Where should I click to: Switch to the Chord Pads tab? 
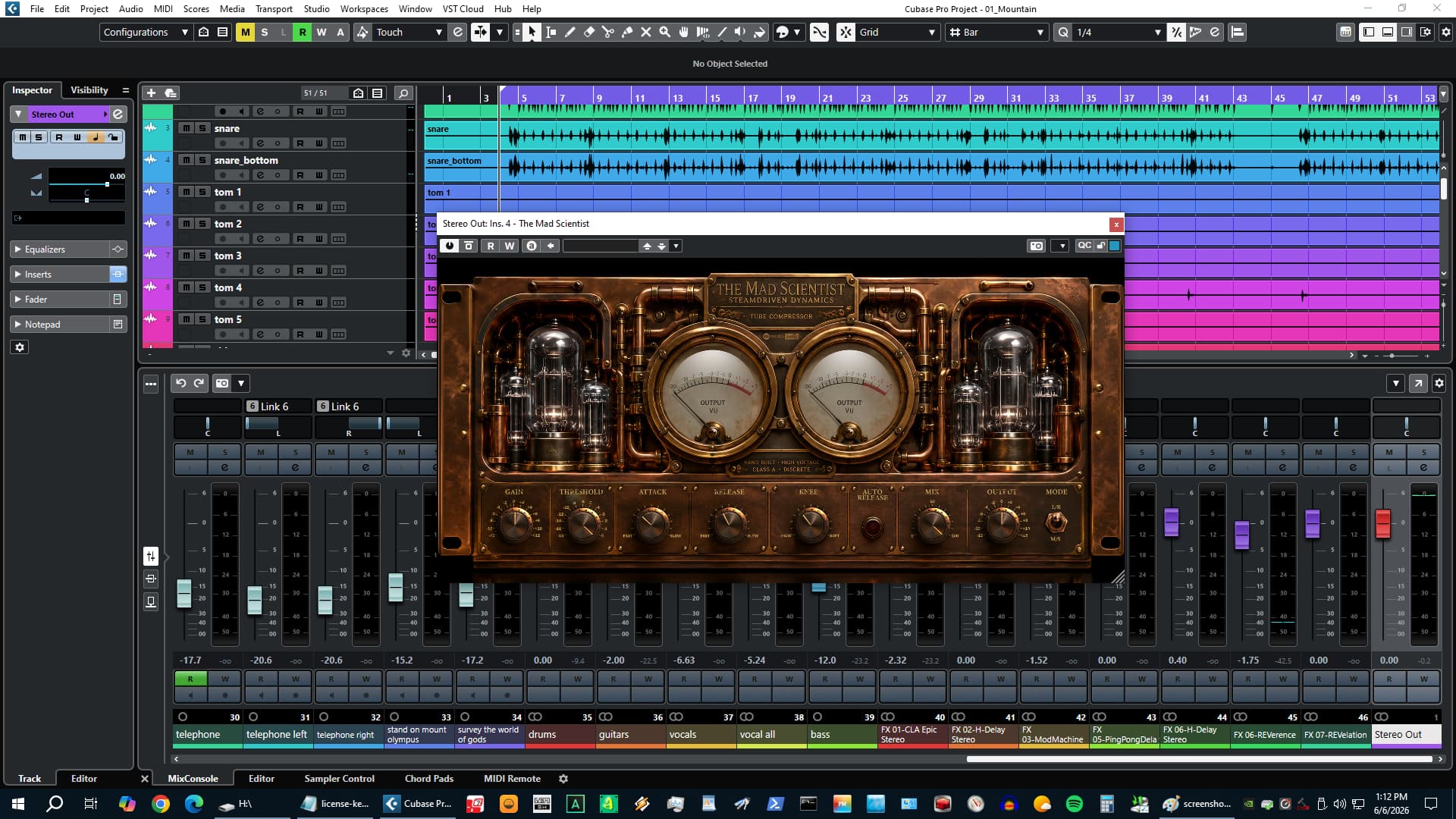428,778
